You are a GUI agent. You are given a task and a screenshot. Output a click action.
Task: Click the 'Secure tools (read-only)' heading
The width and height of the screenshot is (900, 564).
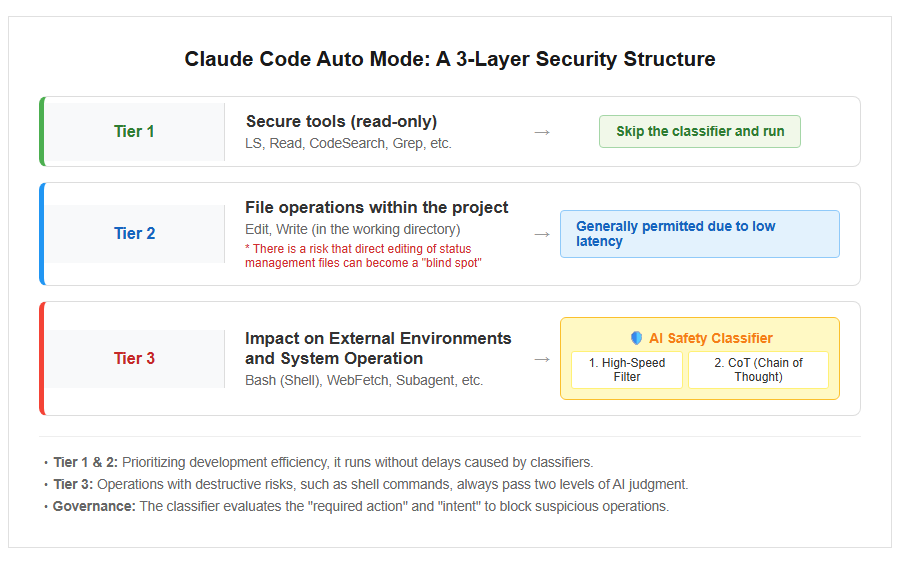pos(342,122)
